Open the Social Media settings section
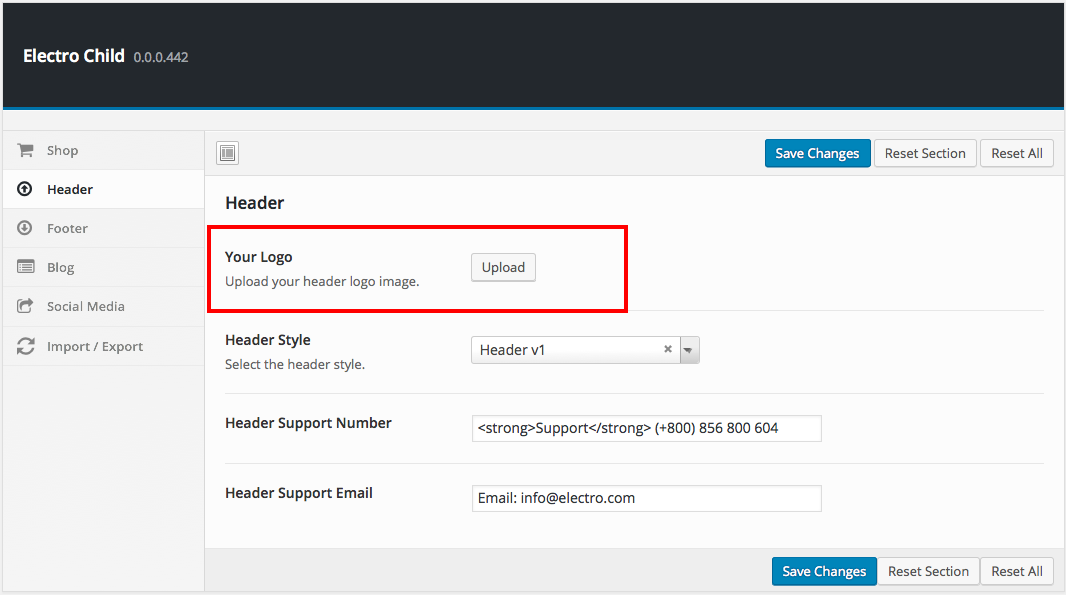The height and width of the screenshot is (595, 1066). pos(103,307)
